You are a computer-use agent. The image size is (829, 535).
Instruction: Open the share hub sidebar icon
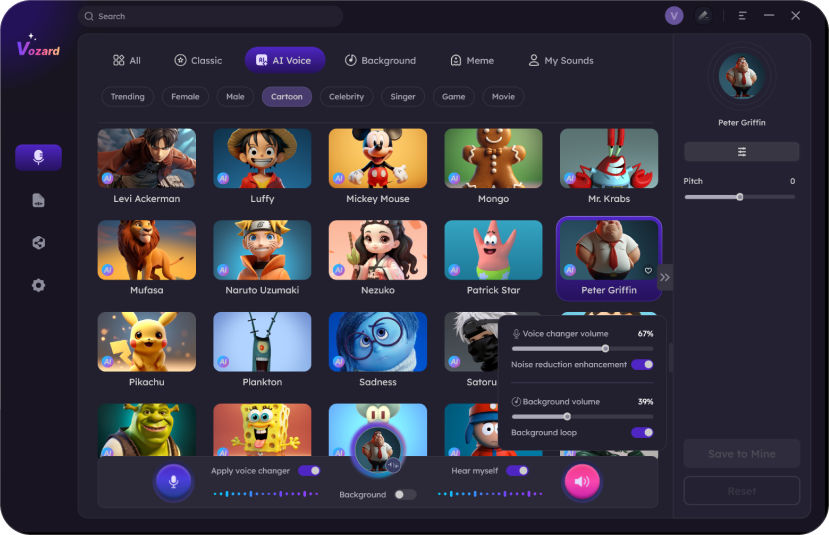[39, 243]
